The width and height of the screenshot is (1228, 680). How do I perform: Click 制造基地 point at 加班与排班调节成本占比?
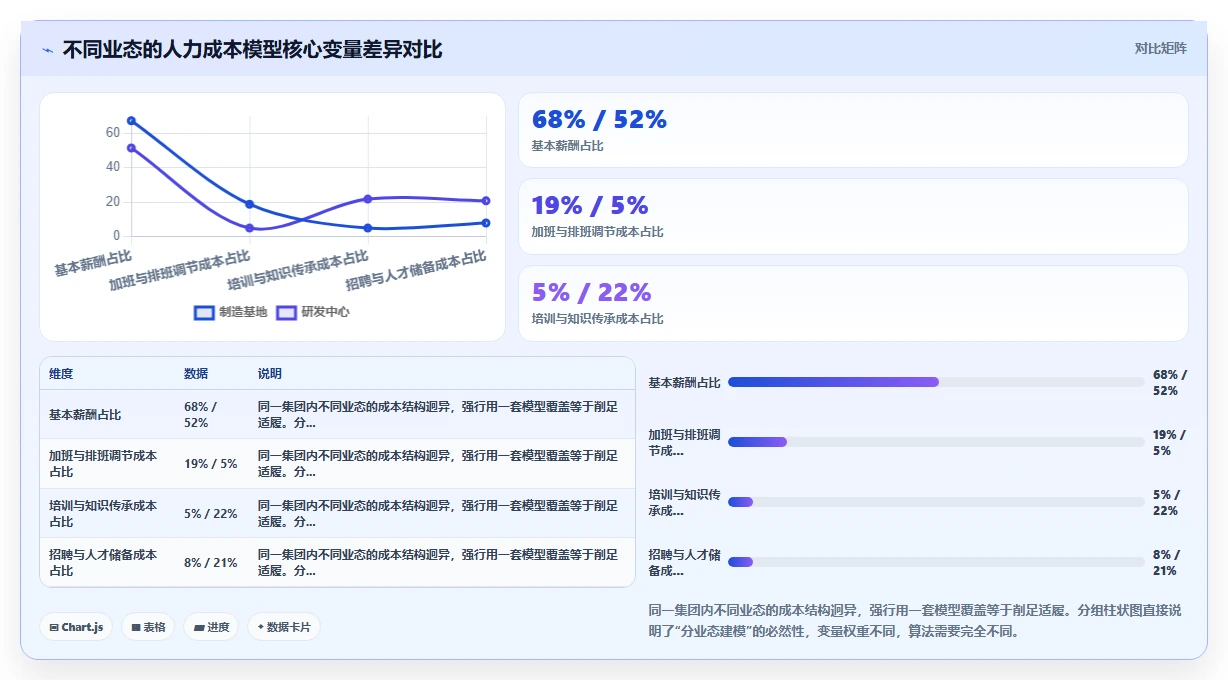[249, 204]
